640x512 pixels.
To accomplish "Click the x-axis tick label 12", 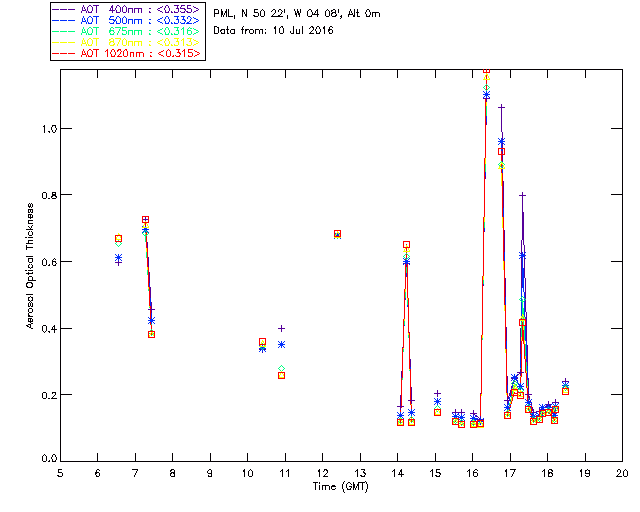I will coord(322,473).
